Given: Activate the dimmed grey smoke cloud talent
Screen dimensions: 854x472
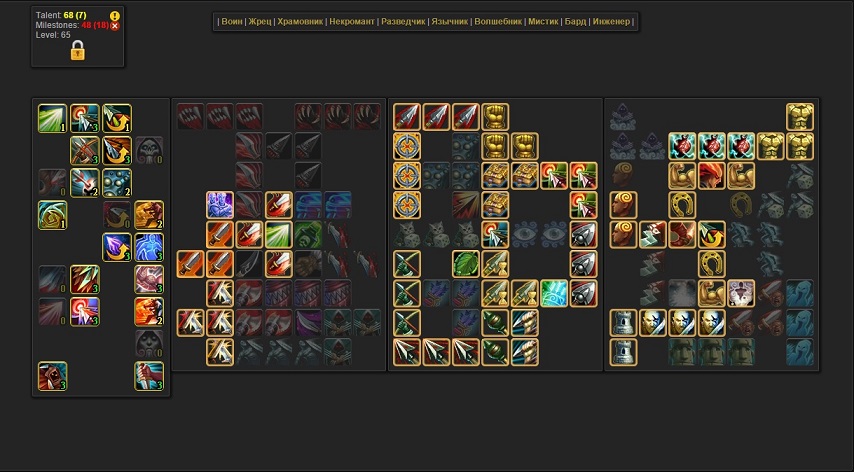Looking at the screenshot, I should point(682,293).
